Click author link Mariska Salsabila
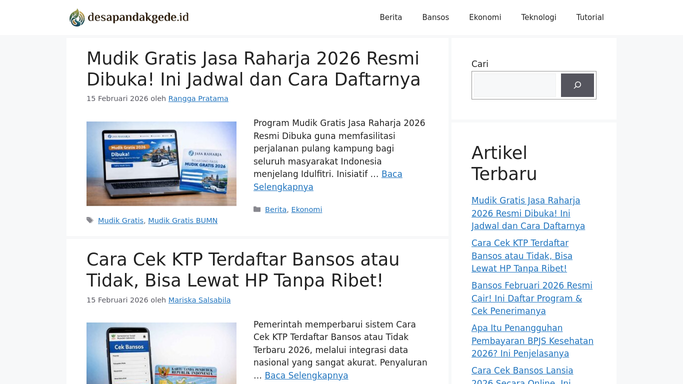Screen dimensions: 683x384 (x=199, y=300)
